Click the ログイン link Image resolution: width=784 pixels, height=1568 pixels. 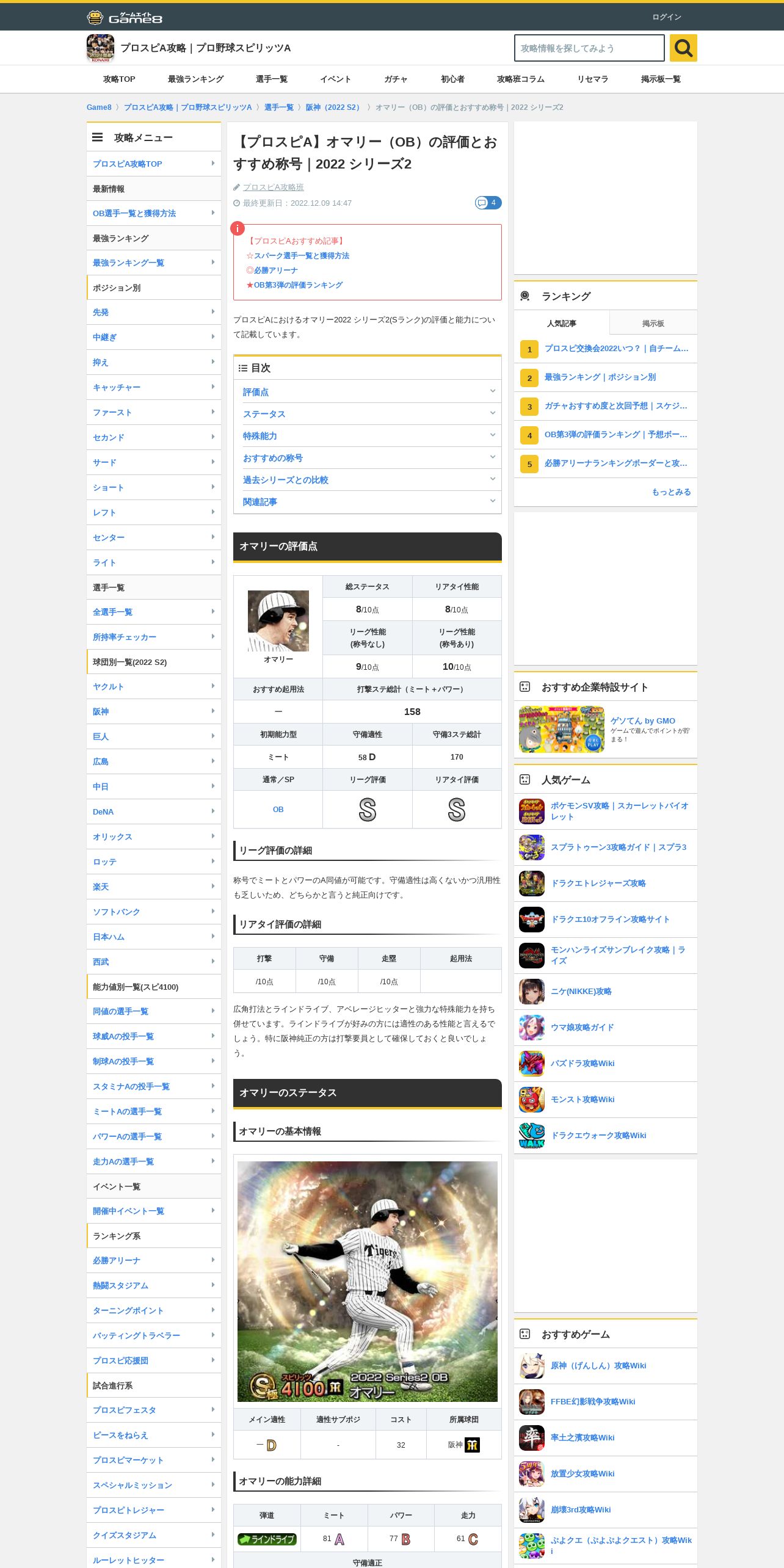point(667,17)
